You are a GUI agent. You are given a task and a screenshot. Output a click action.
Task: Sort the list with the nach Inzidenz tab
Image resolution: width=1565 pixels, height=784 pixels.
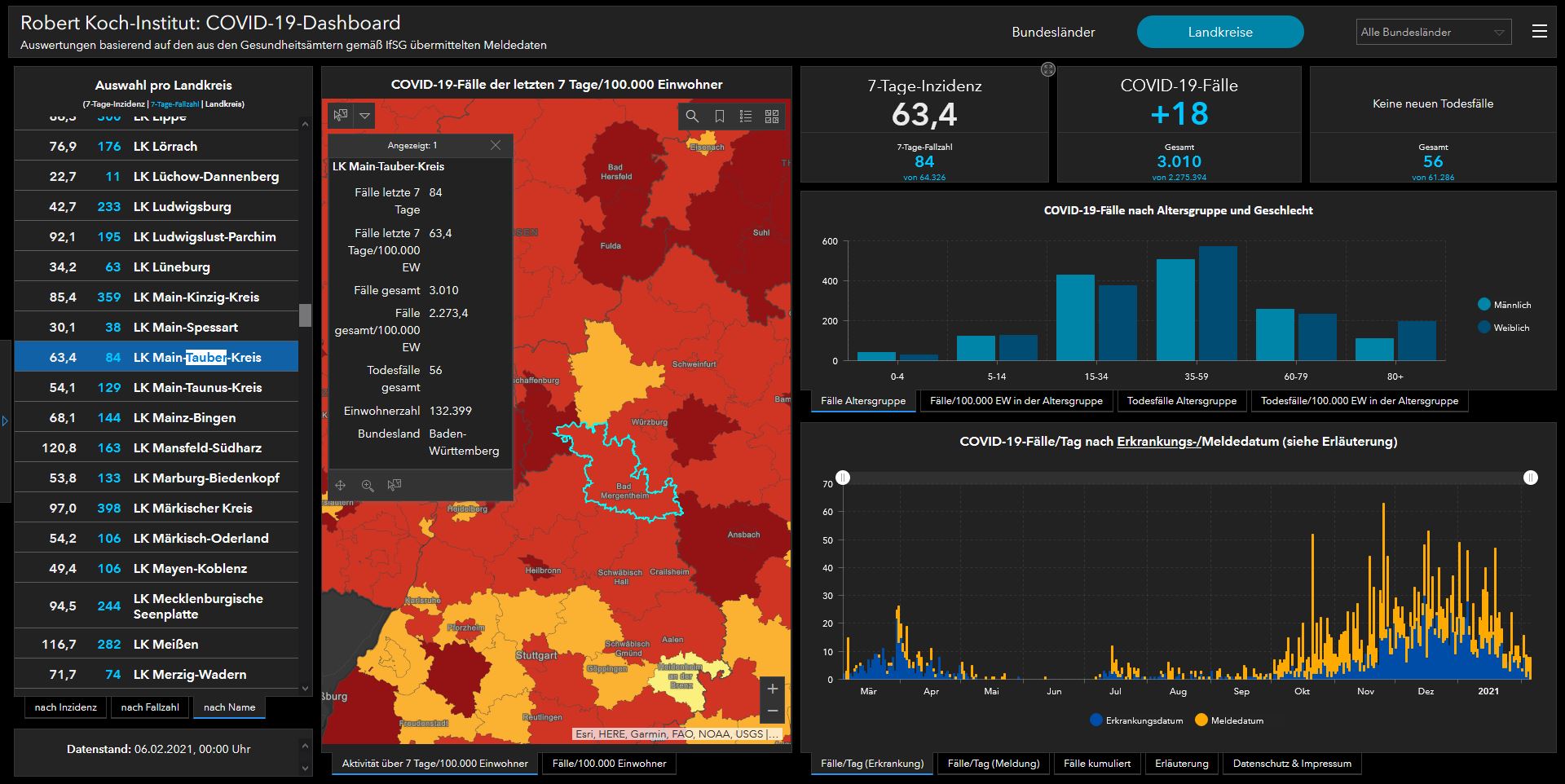[x=66, y=707]
